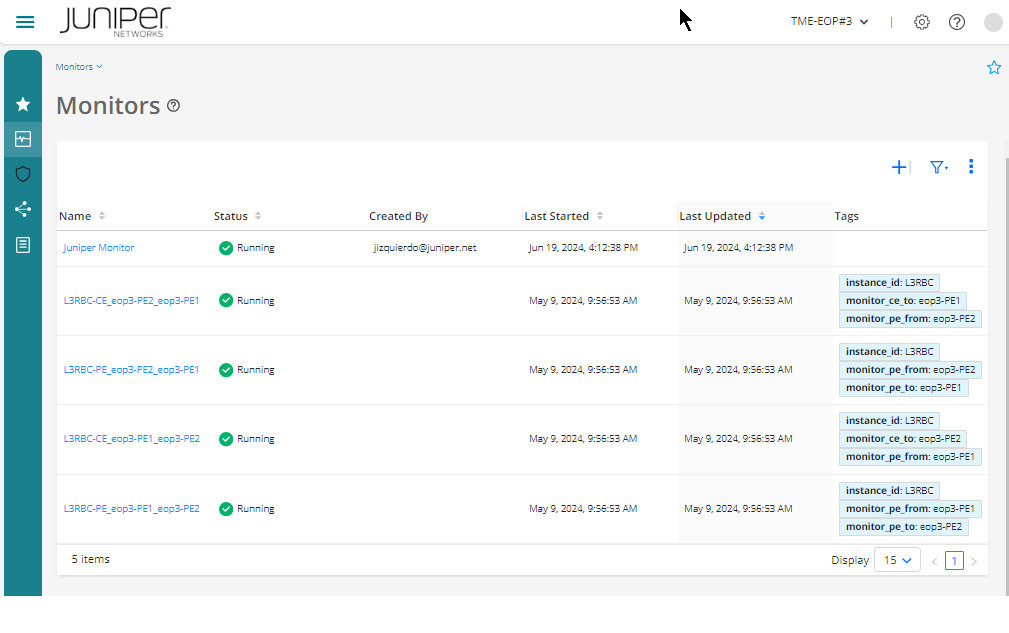The width and height of the screenshot is (1009, 633).
Task: Open the three-dot more options menu
Action: tap(971, 167)
